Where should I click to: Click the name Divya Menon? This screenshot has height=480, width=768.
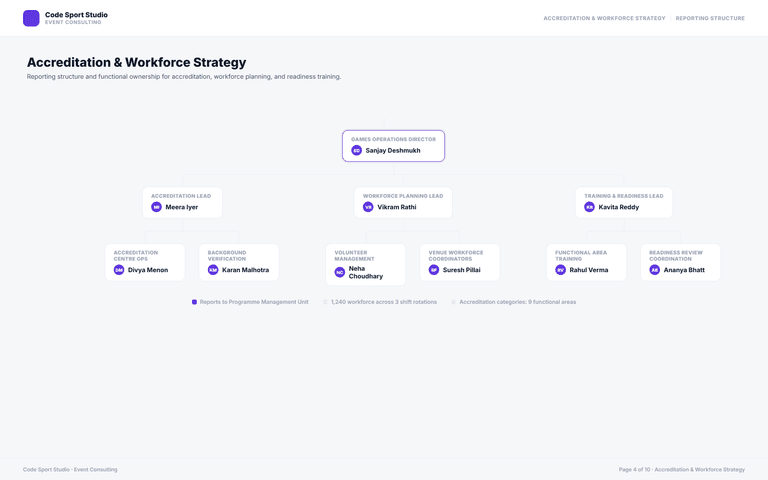pyautogui.click(x=148, y=270)
